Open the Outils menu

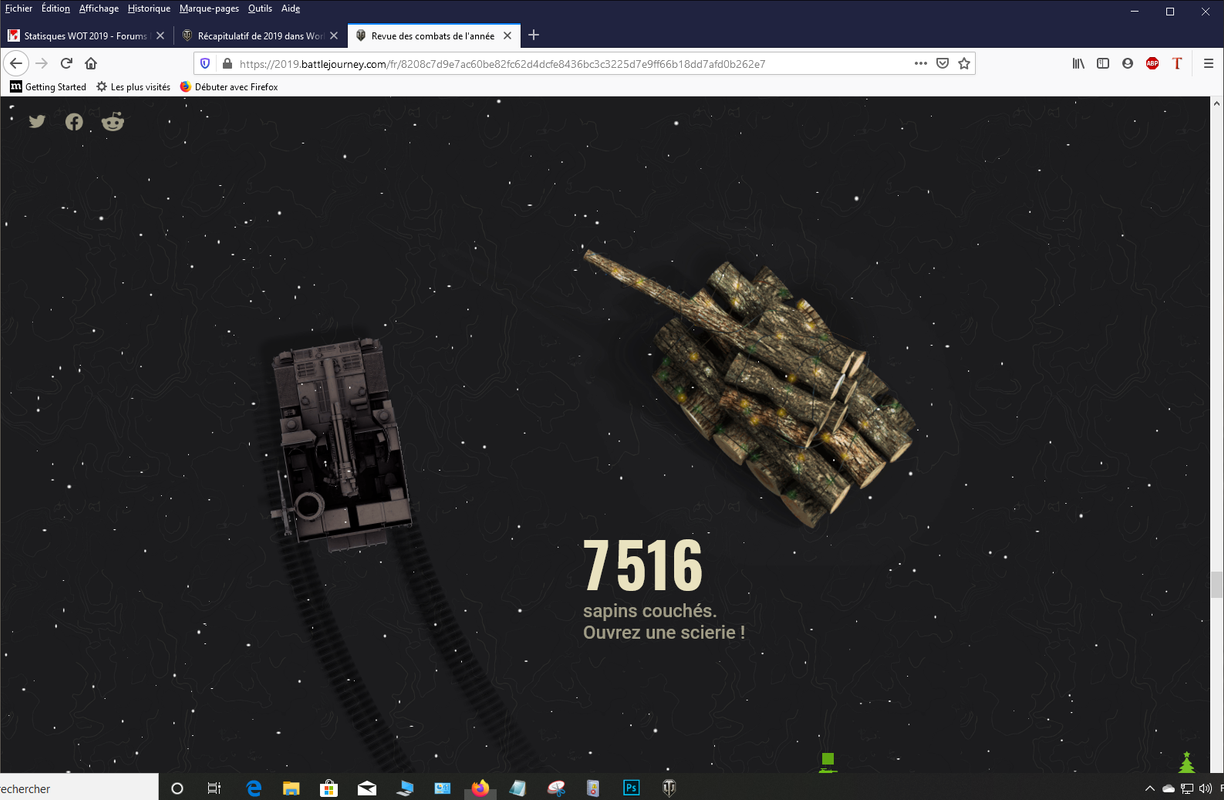[260, 8]
